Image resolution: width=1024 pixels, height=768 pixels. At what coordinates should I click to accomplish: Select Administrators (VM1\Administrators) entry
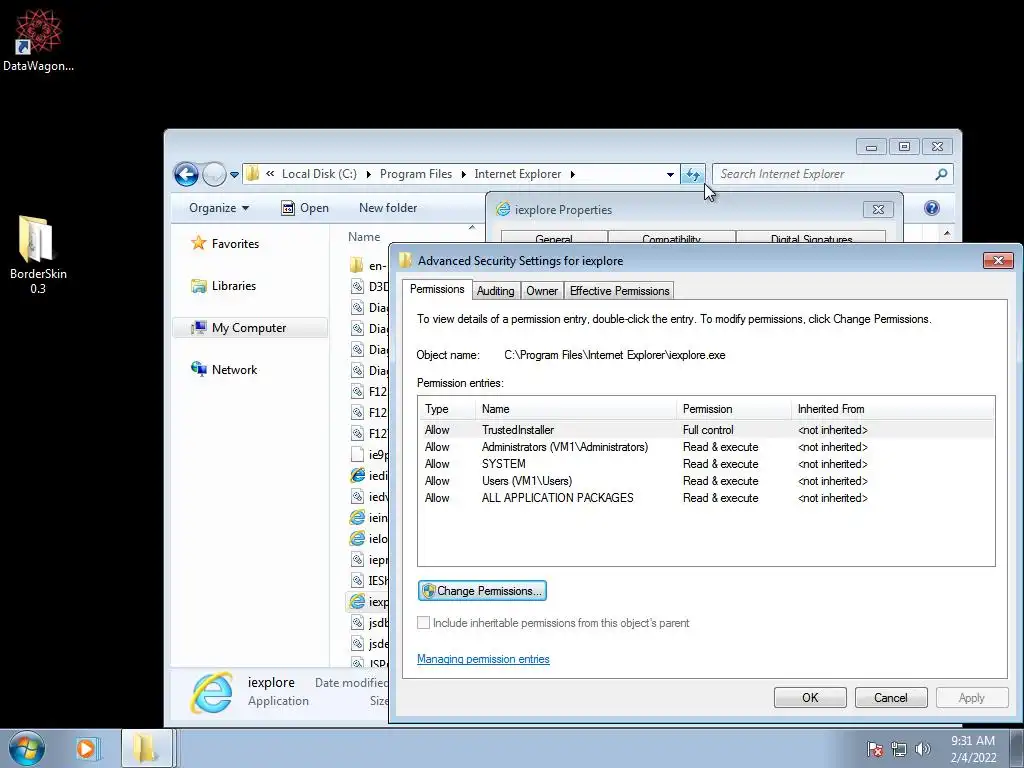click(707, 447)
